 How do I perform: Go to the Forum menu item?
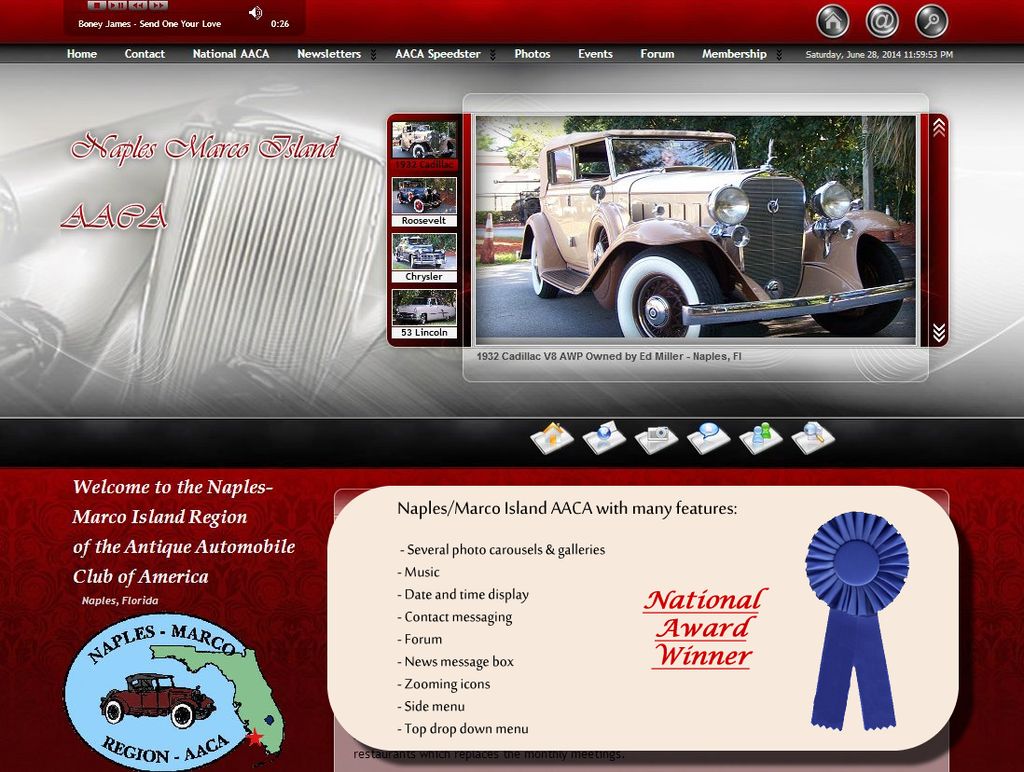tap(657, 54)
